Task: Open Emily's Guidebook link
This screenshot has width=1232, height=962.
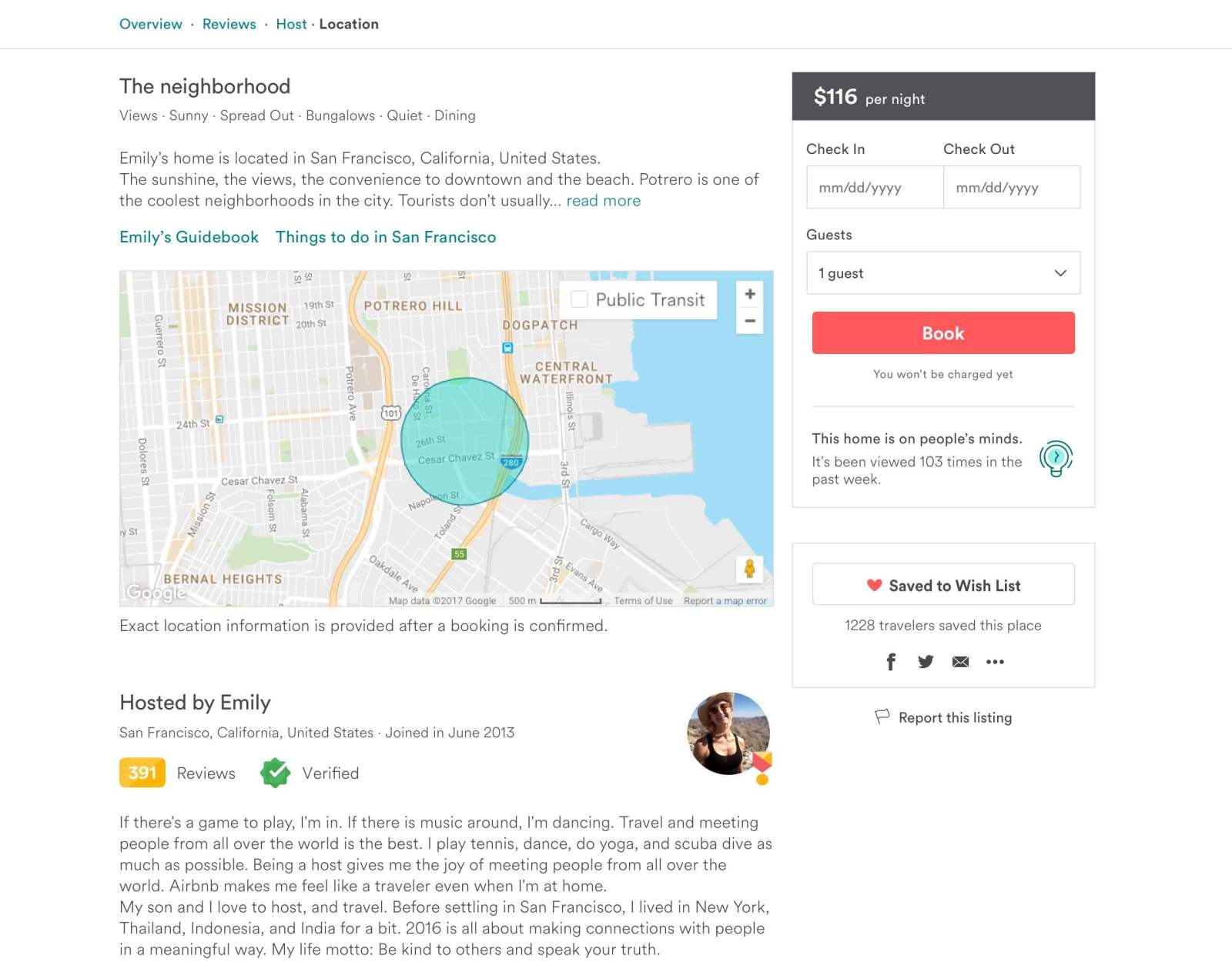Action: [x=189, y=237]
